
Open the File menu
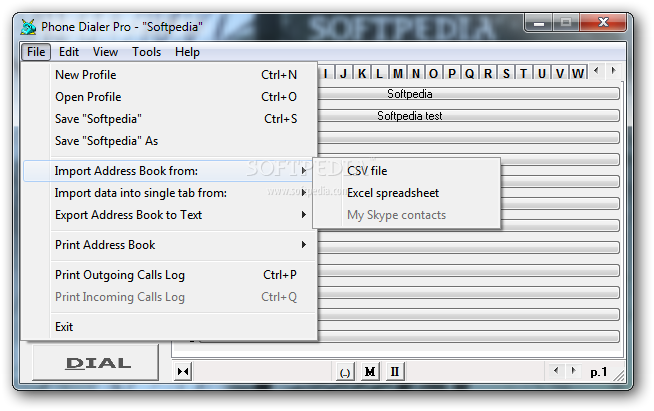[36, 52]
